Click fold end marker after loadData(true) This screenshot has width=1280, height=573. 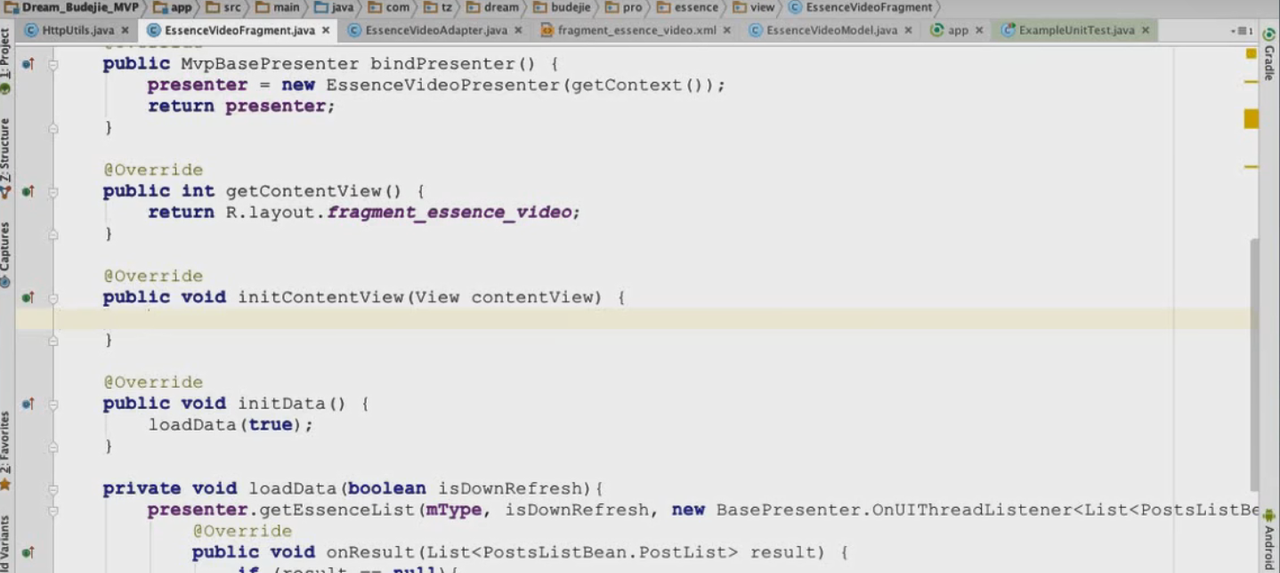(53, 446)
